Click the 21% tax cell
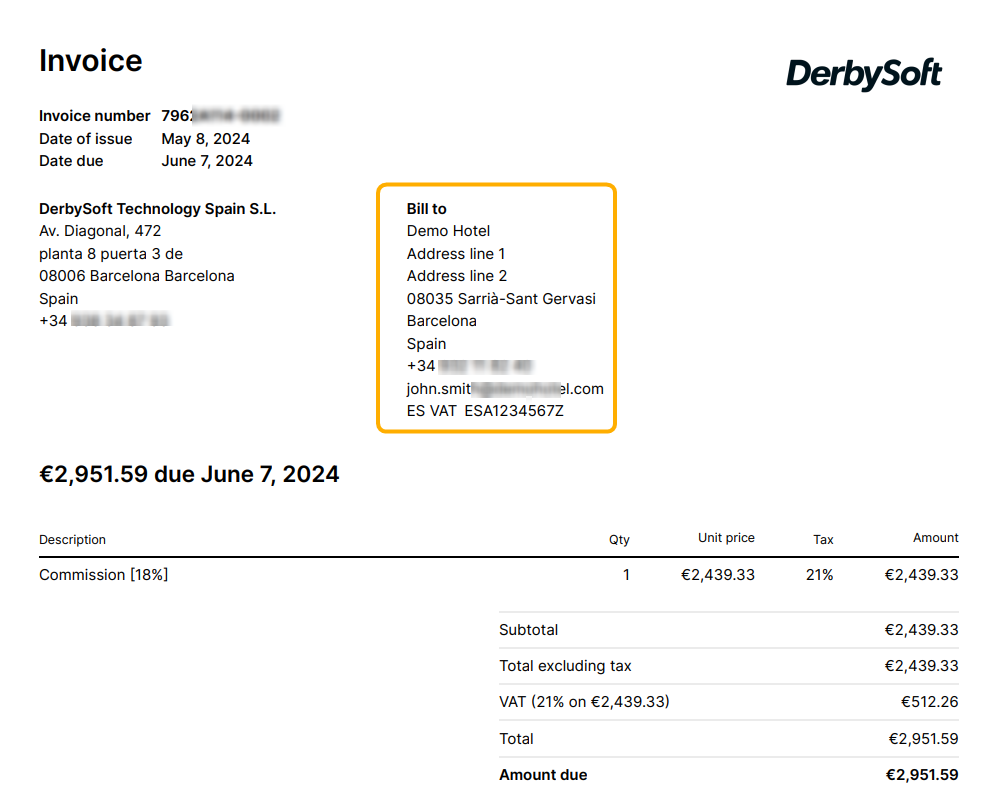The image size is (994, 805). pyautogui.click(x=819, y=575)
